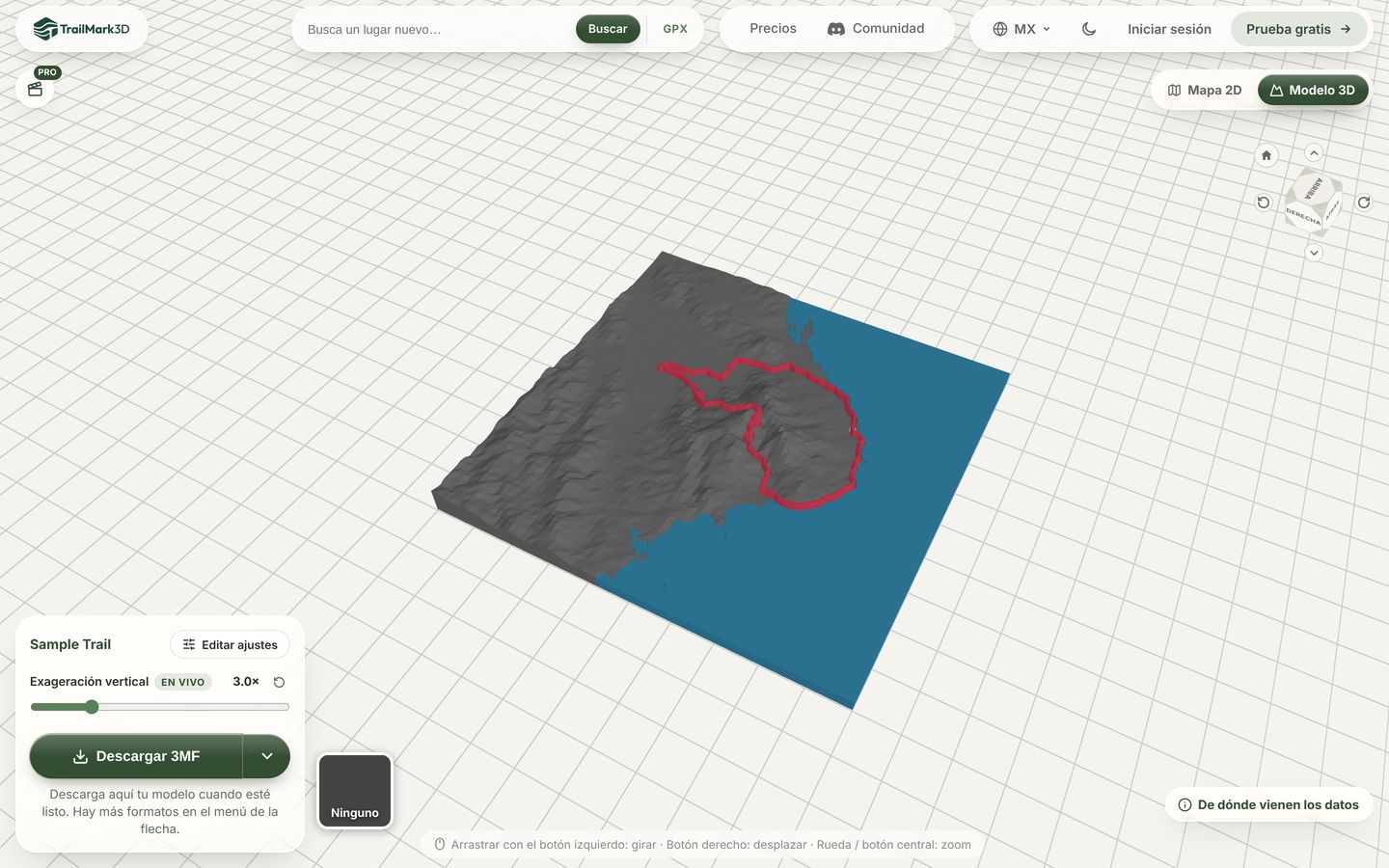Screen dimensions: 1389x868
Task: Expand the download formats arrow menu
Action: pos(267,756)
